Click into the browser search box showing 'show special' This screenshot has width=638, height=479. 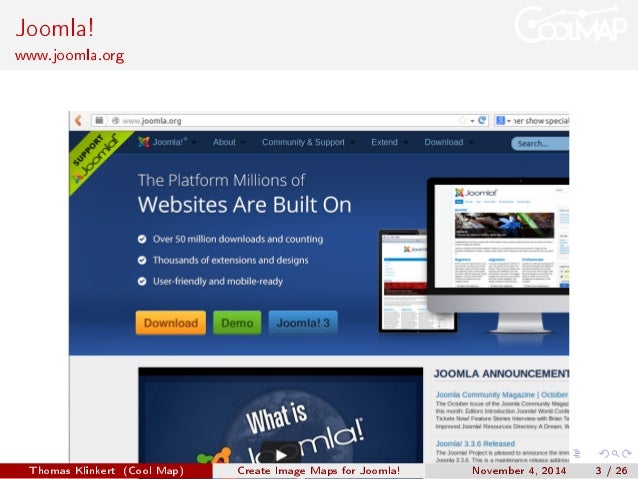pos(540,121)
